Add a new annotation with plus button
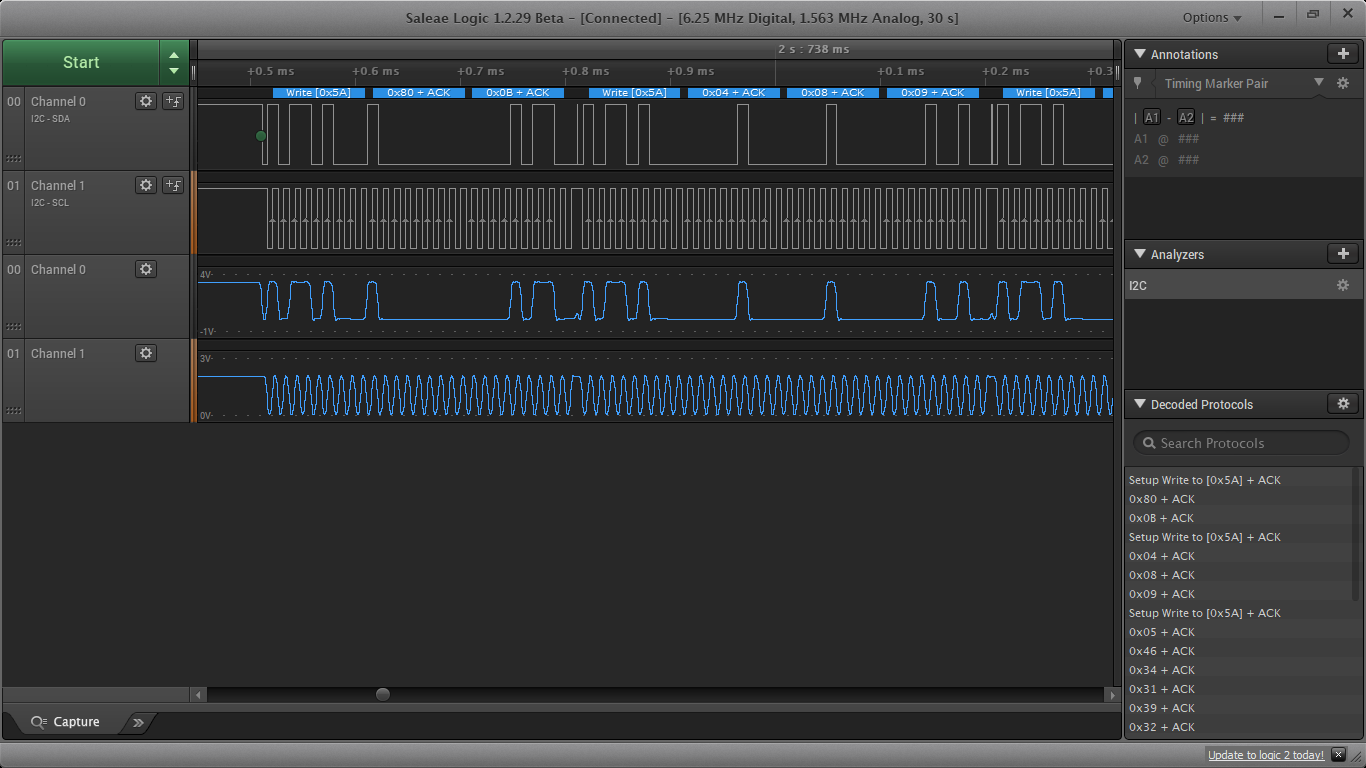 click(1343, 54)
